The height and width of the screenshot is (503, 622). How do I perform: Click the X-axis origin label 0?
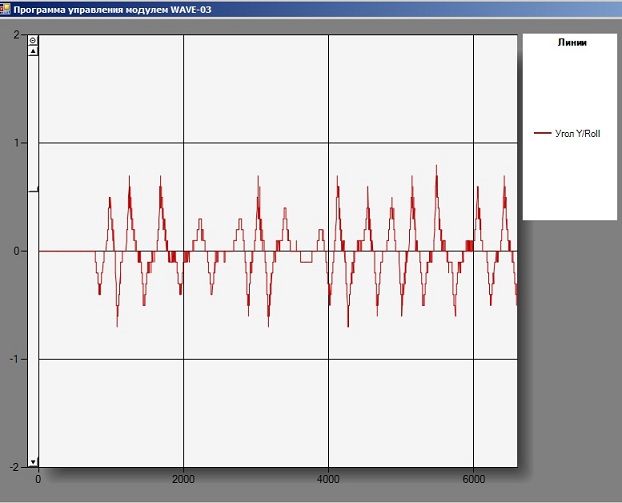click(38, 479)
